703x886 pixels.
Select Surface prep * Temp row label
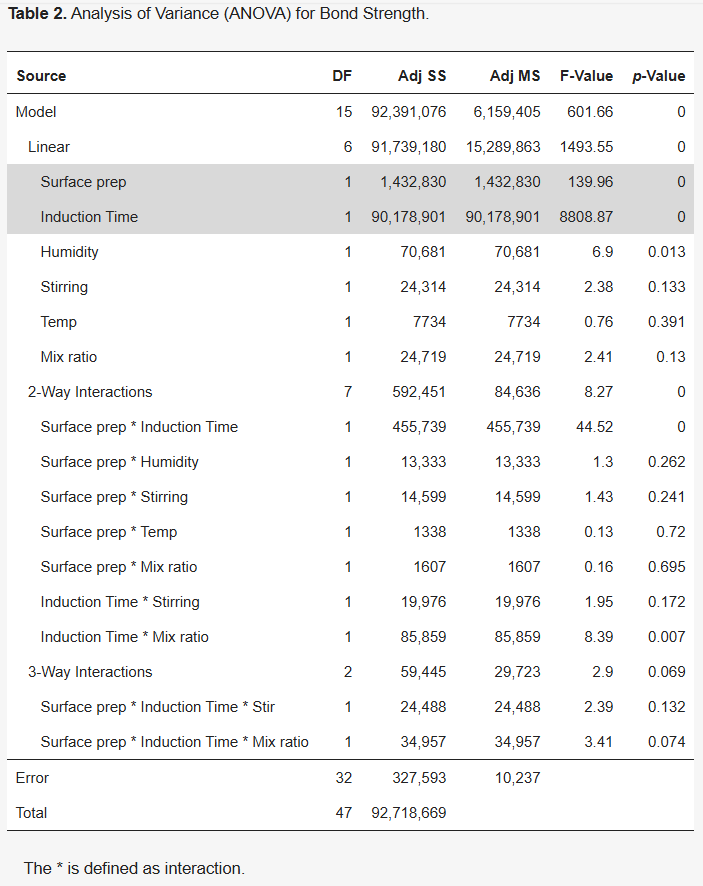109,532
